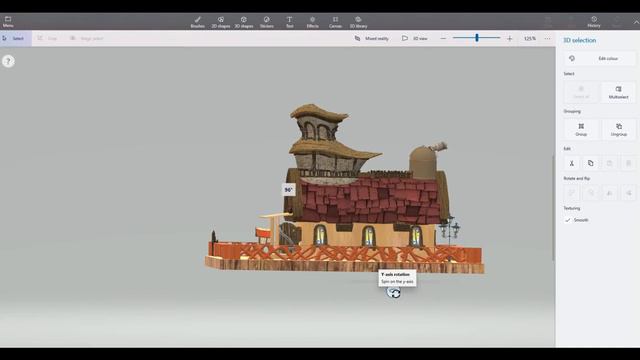The height and width of the screenshot is (360, 640).
Task: Click the 125% zoom value field
Action: point(529,38)
